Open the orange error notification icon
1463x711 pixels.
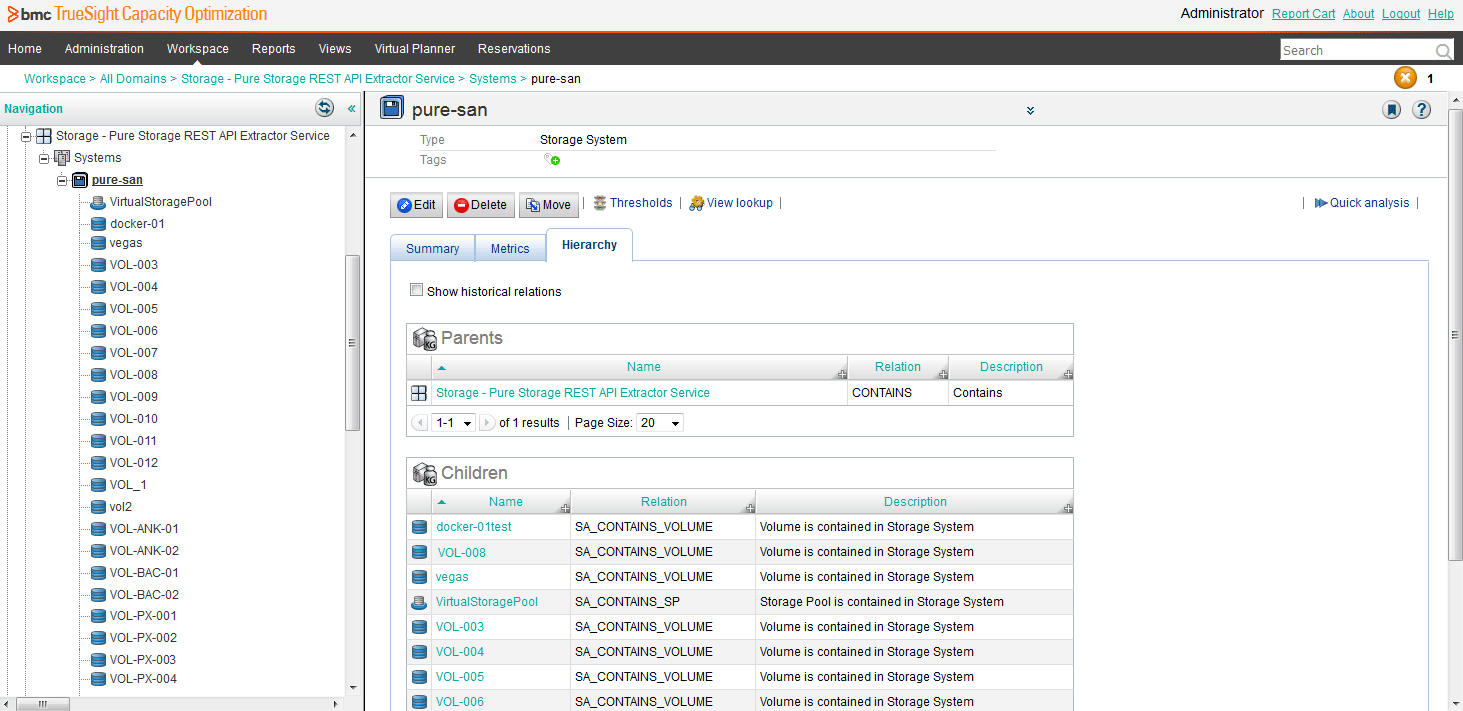[1405, 78]
